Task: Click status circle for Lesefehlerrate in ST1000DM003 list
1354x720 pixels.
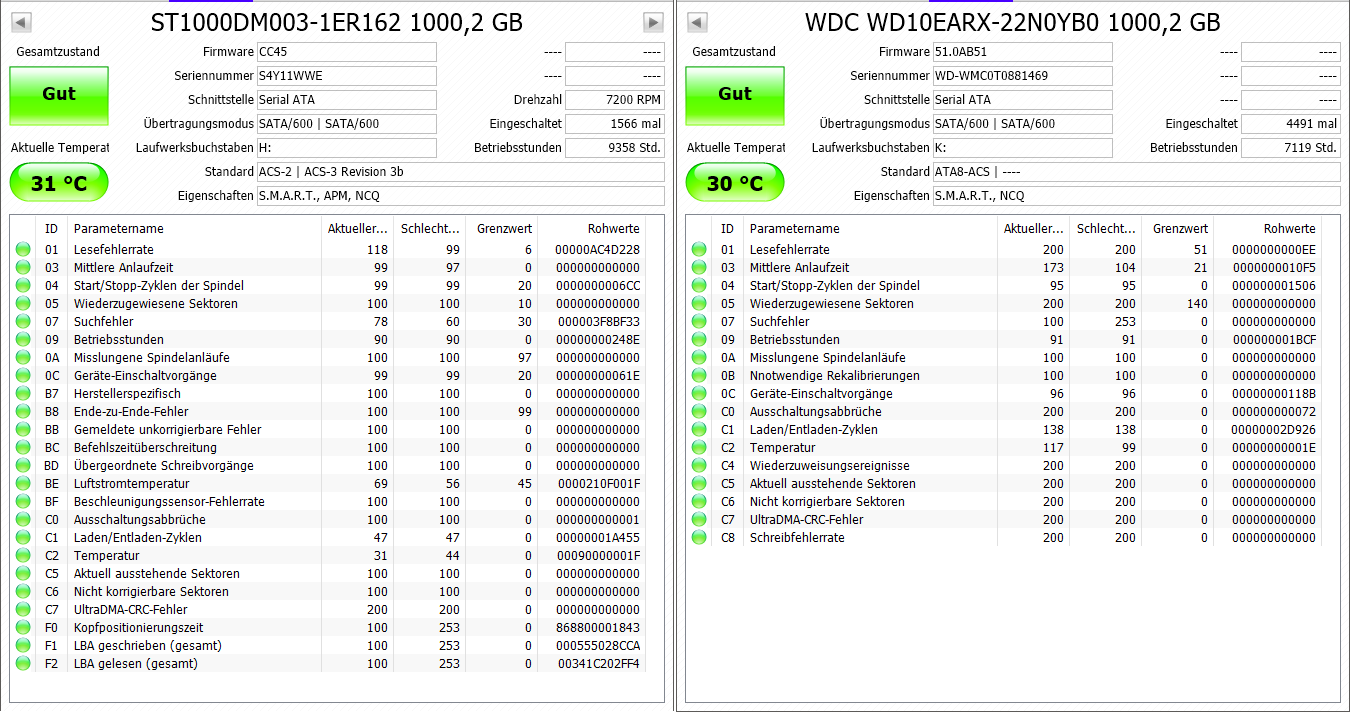Action: pos(23,250)
